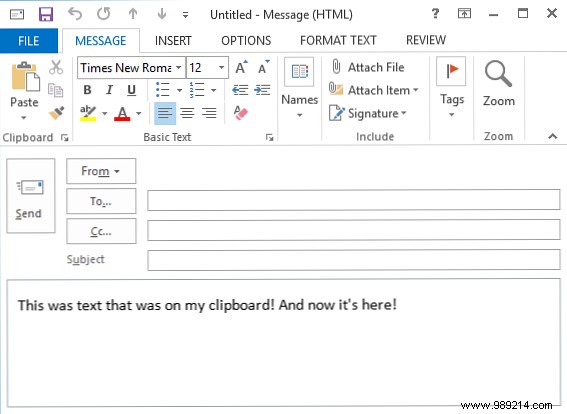Center the text
Viewport: 567px width, 414px height.
pos(187,113)
